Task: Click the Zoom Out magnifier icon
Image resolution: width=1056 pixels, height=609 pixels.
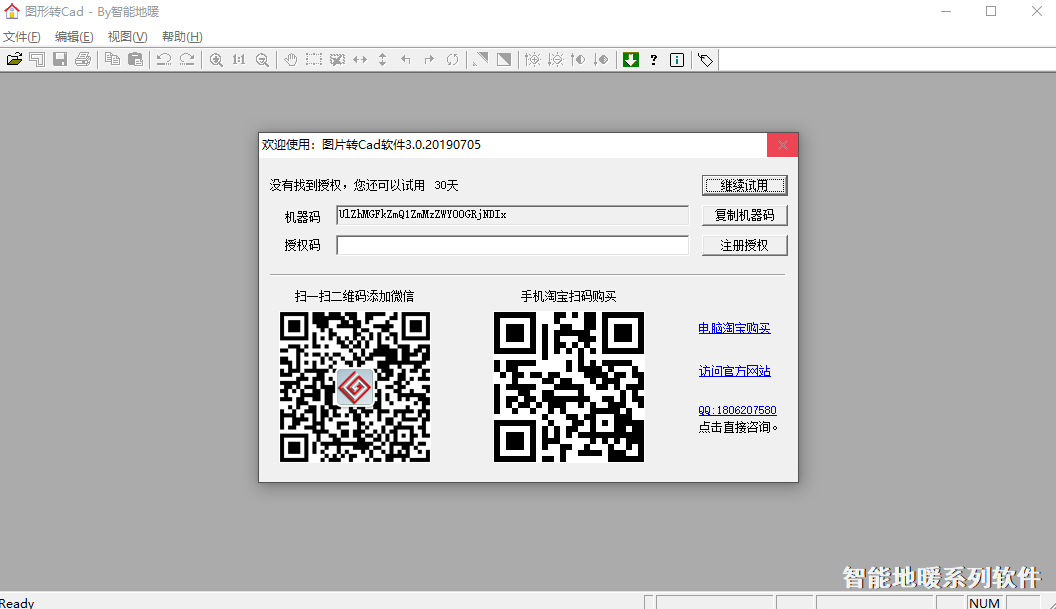Action: [x=262, y=59]
